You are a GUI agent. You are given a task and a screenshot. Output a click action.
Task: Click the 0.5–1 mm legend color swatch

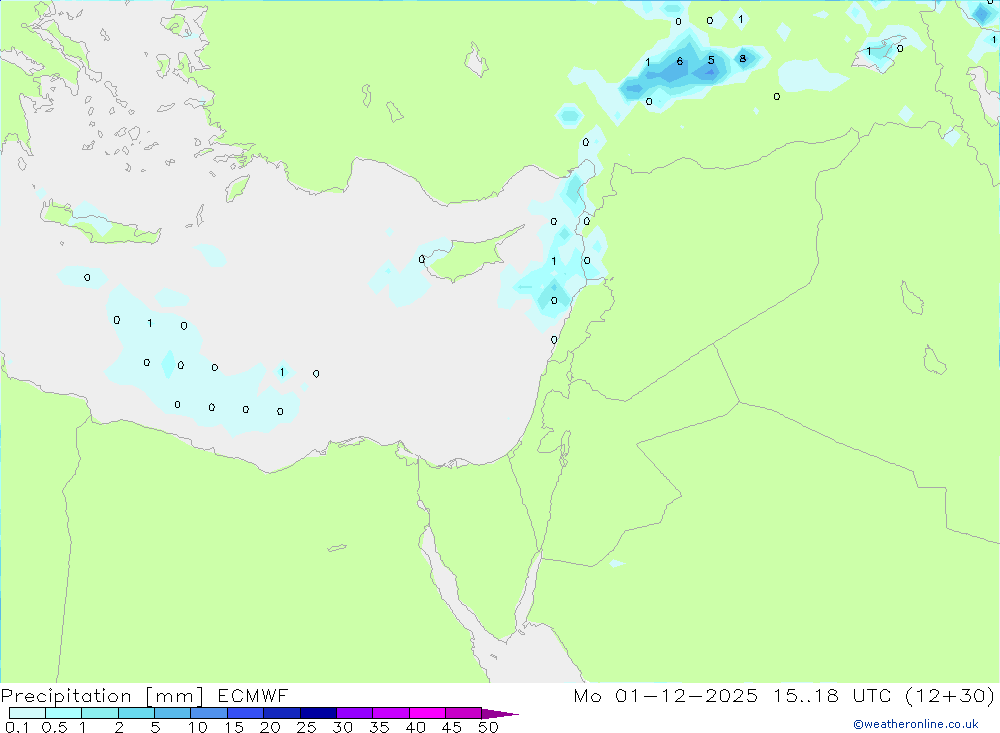63,713
